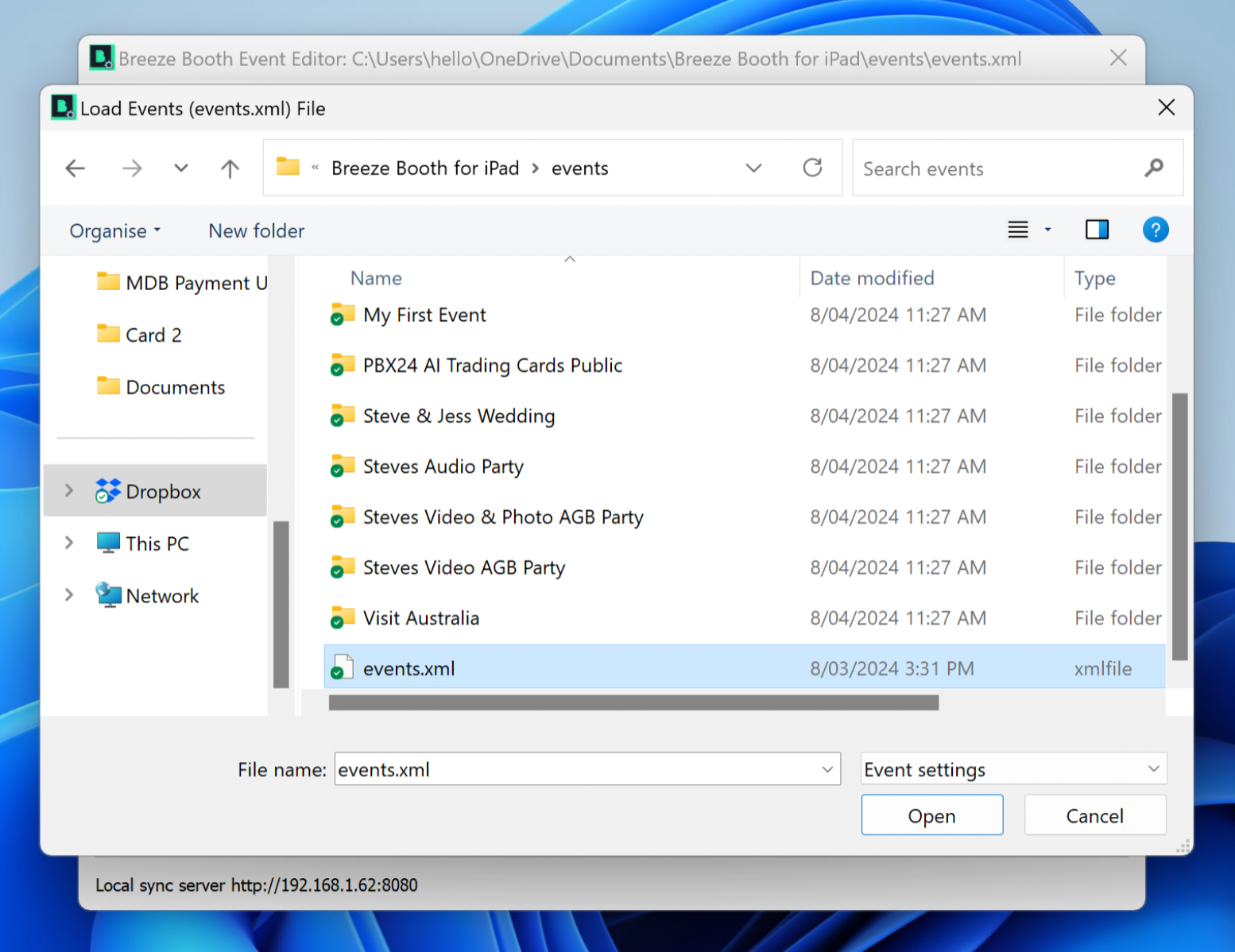The image size is (1235, 952).
Task: Select This PC in navigation pane
Action: coord(157,544)
